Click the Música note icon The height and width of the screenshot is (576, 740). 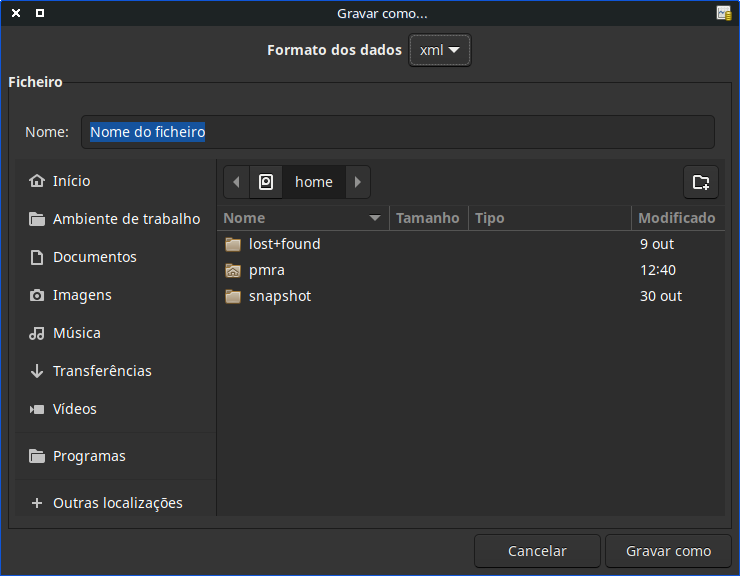[37, 333]
